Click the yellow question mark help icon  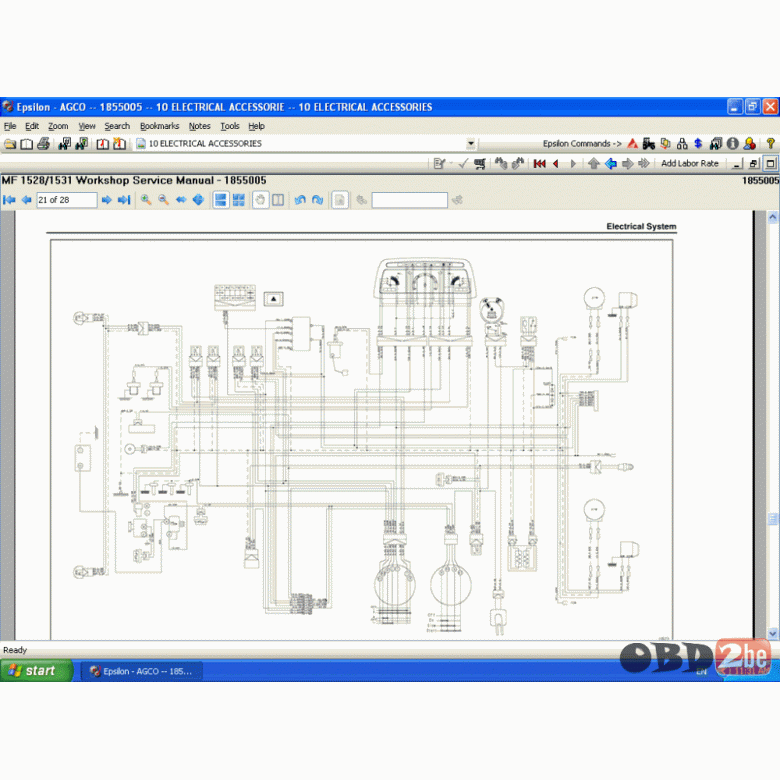tap(770, 144)
